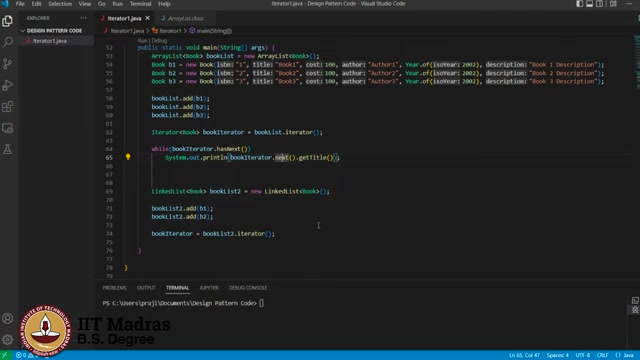
Task: Open the File menu
Action: 20,4
